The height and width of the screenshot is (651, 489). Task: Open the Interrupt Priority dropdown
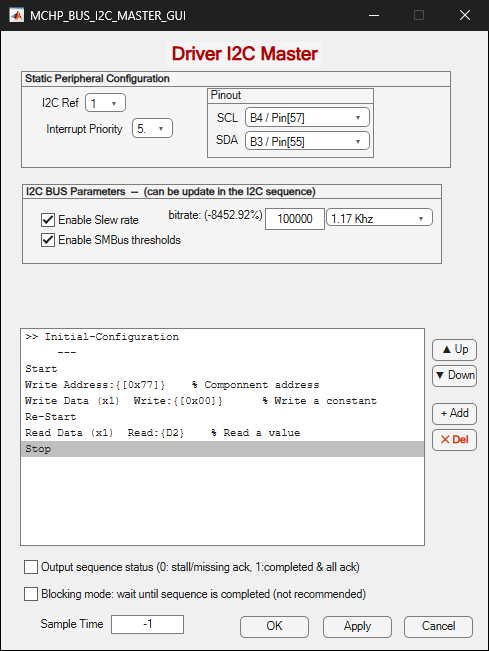click(152, 129)
